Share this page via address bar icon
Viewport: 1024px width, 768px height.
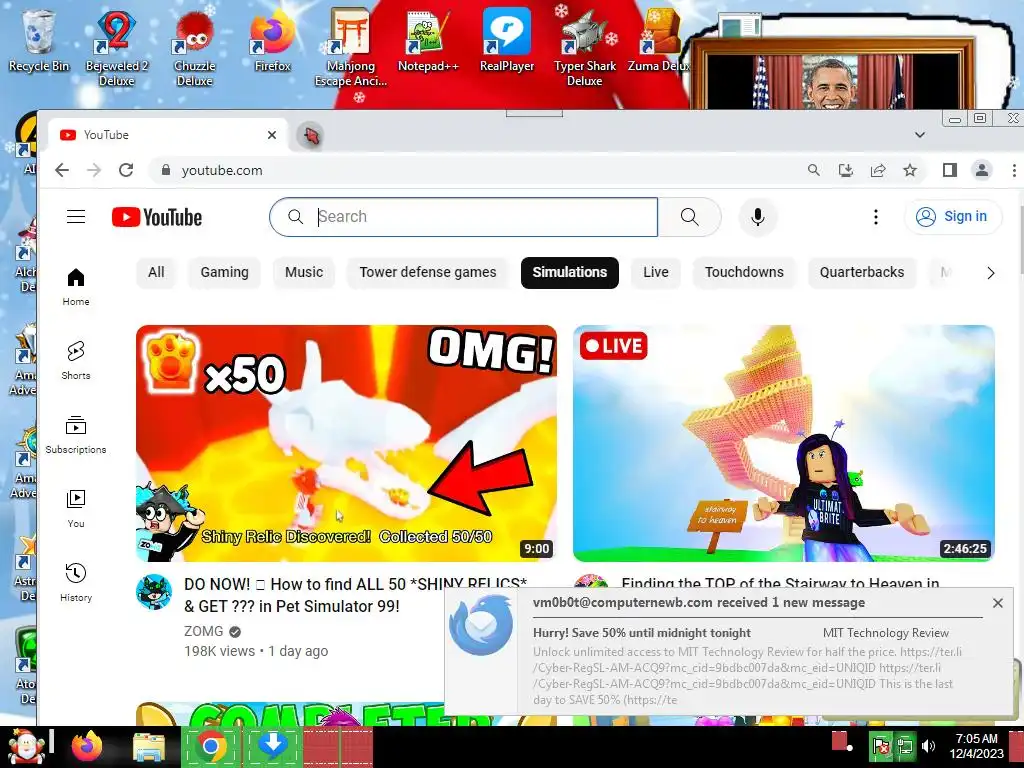(x=878, y=170)
